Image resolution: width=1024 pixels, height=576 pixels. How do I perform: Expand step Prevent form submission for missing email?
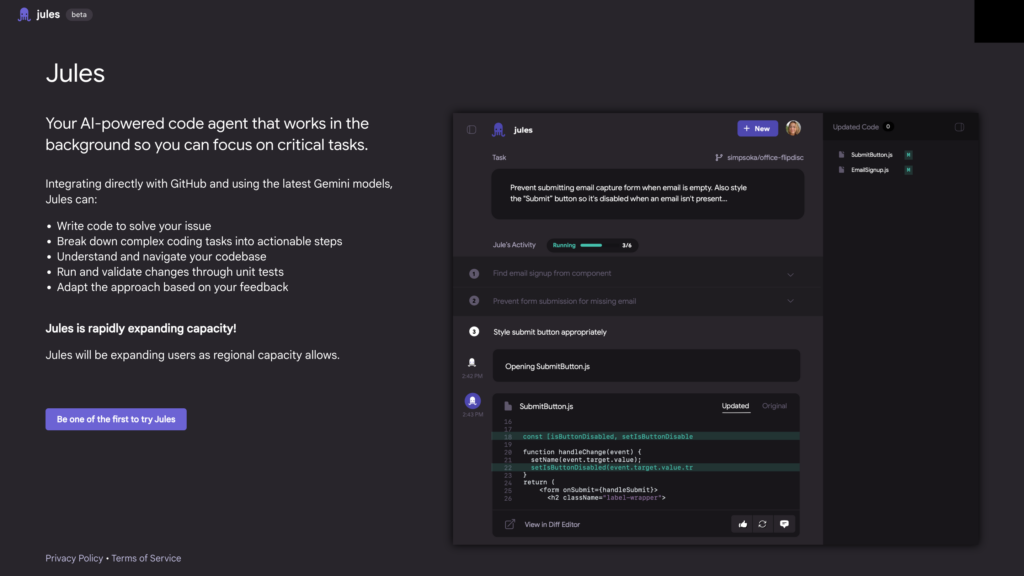(637, 301)
